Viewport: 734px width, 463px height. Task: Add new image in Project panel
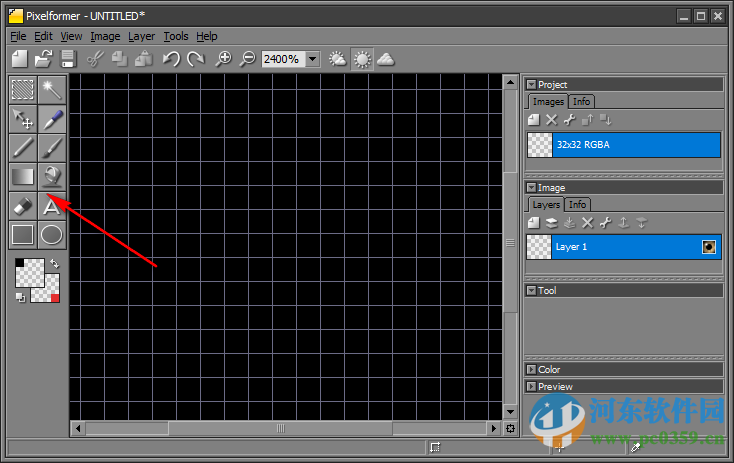click(534, 120)
